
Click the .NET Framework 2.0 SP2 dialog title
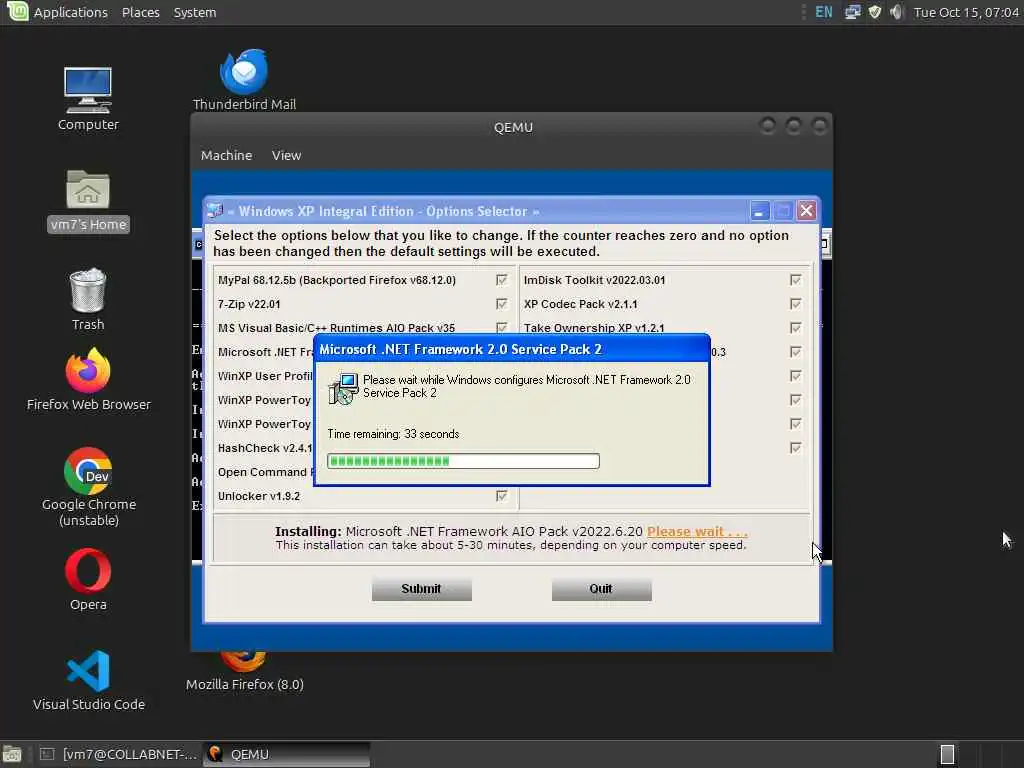pos(460,349)
